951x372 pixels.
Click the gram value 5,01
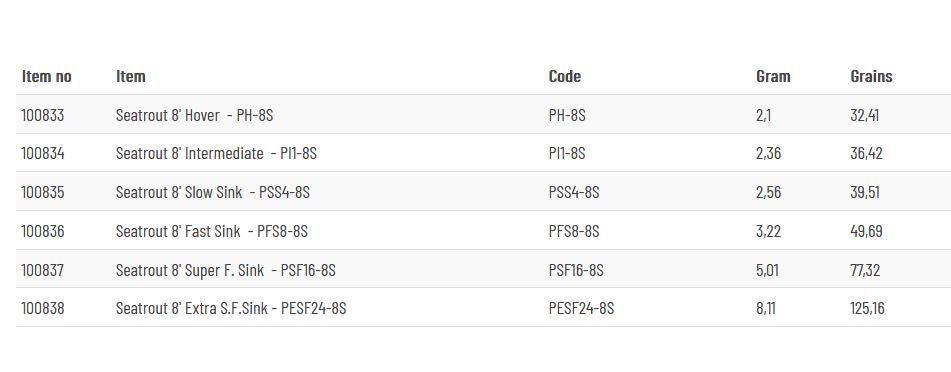[x=767, y=270]
